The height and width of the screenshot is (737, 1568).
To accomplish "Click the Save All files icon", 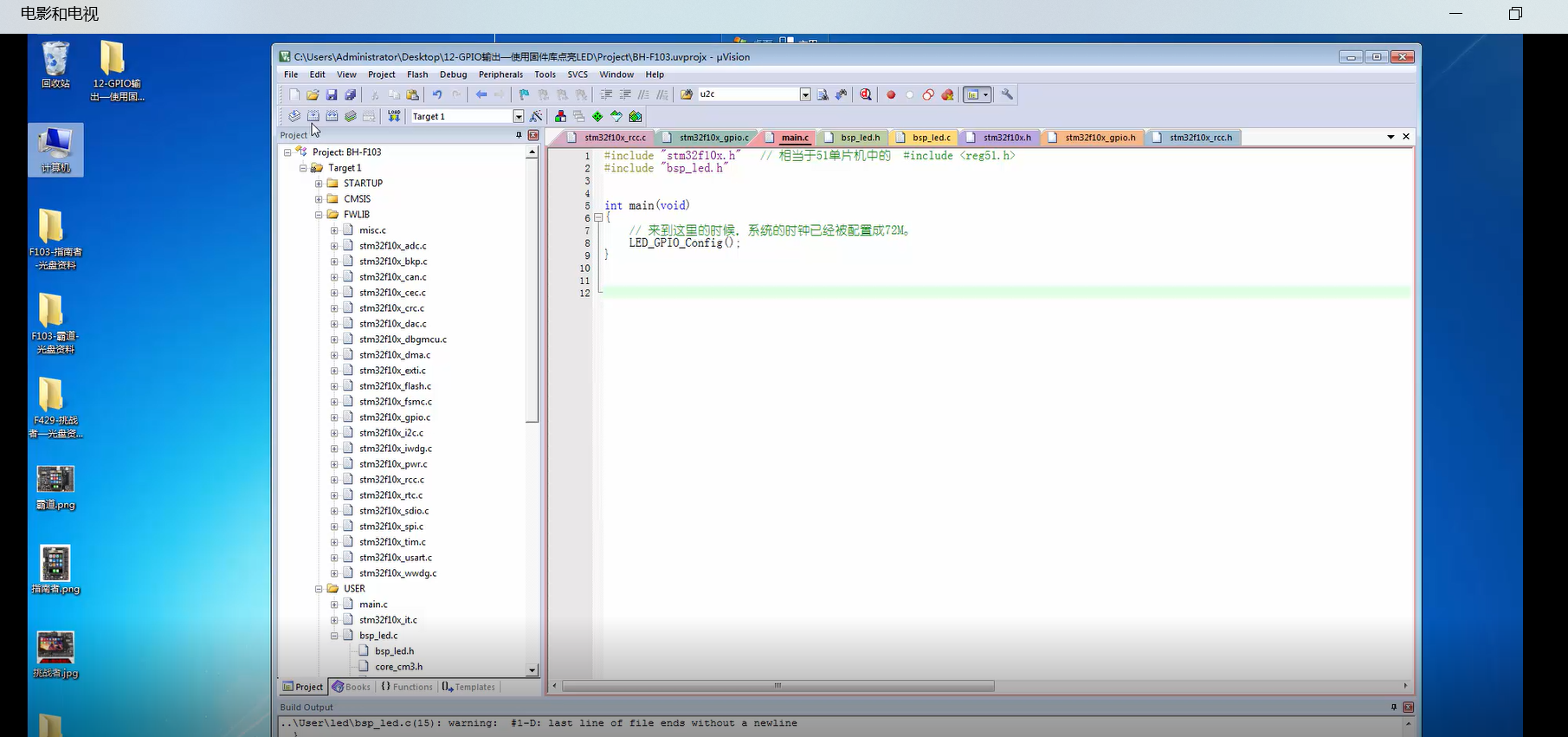I will click(351, 94).
